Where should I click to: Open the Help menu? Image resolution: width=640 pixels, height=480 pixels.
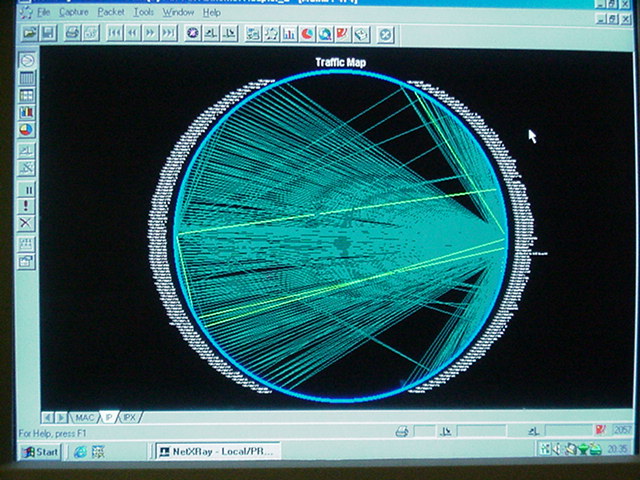(212, 13)
